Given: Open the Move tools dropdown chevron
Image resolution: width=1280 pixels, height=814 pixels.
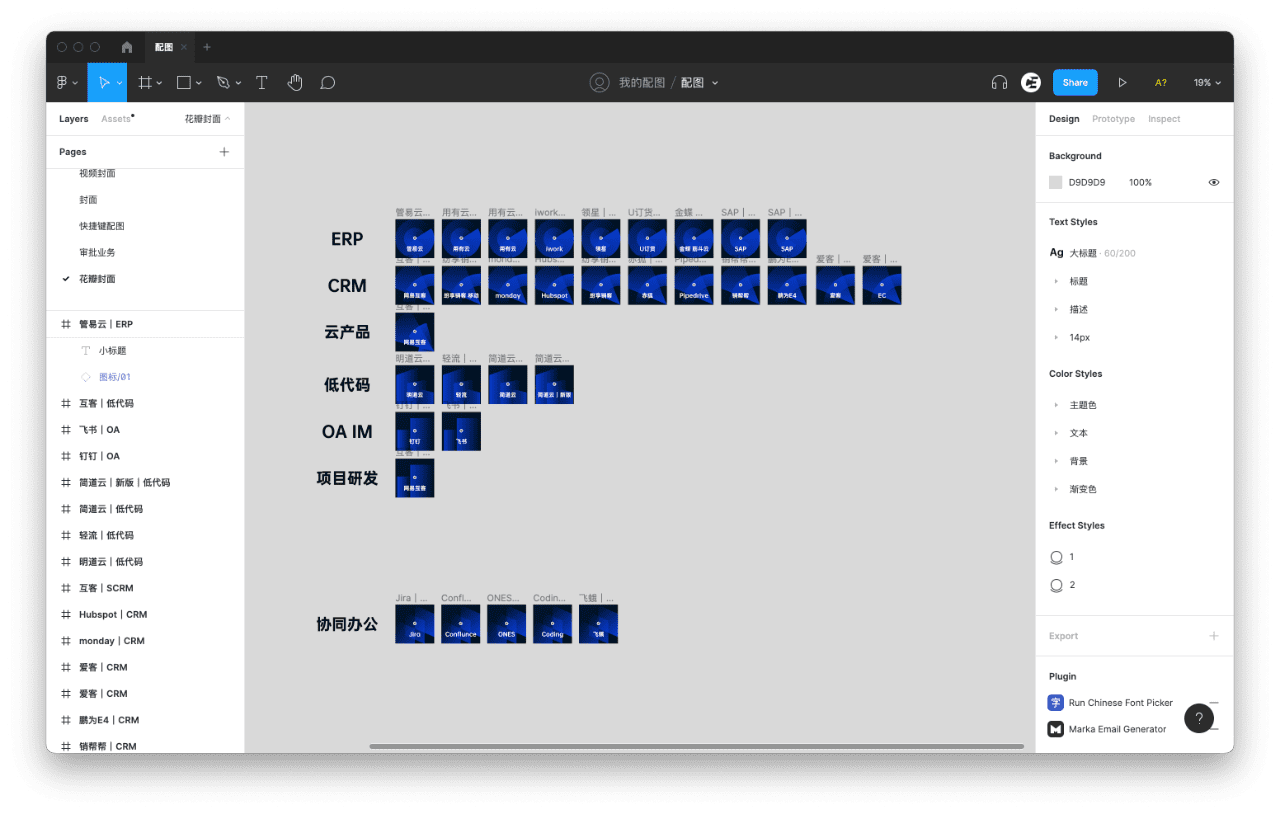Looking at the screenshot, I should 120,83.
